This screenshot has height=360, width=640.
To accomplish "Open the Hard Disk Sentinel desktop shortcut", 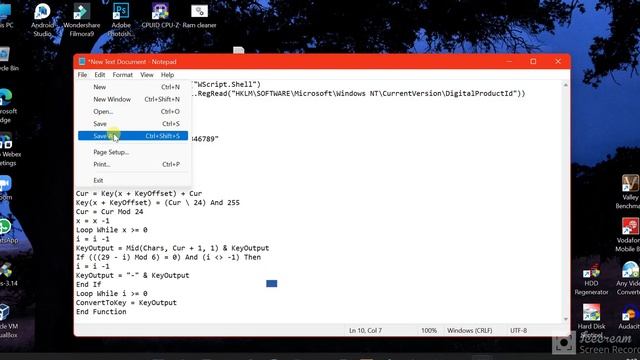I will 591,320.
